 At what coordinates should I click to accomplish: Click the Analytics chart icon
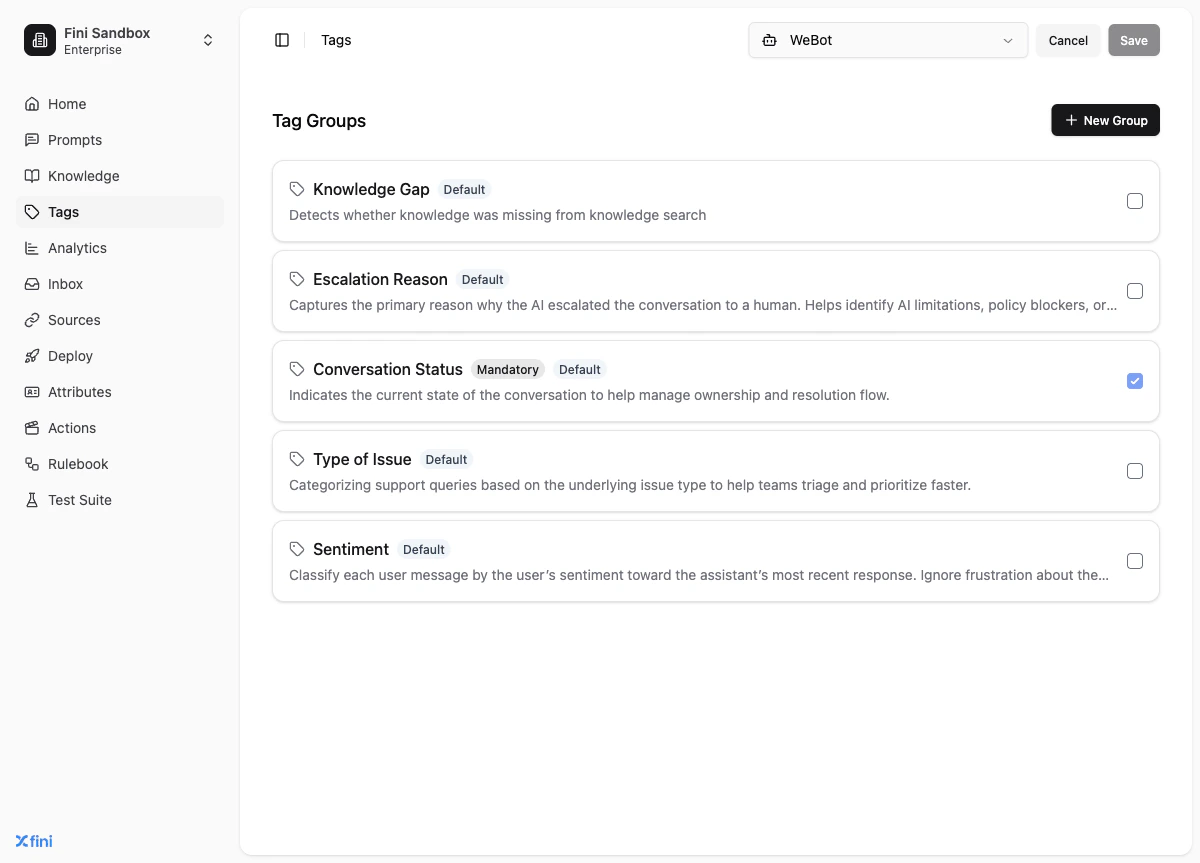tap(32, 247)
